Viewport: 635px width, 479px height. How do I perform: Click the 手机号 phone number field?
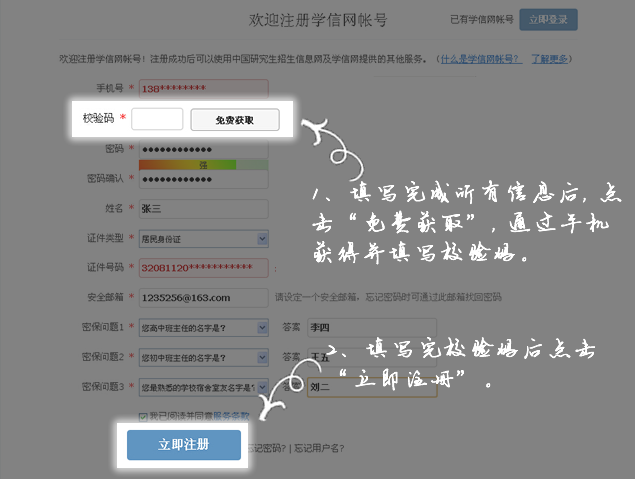coord(204,89)
